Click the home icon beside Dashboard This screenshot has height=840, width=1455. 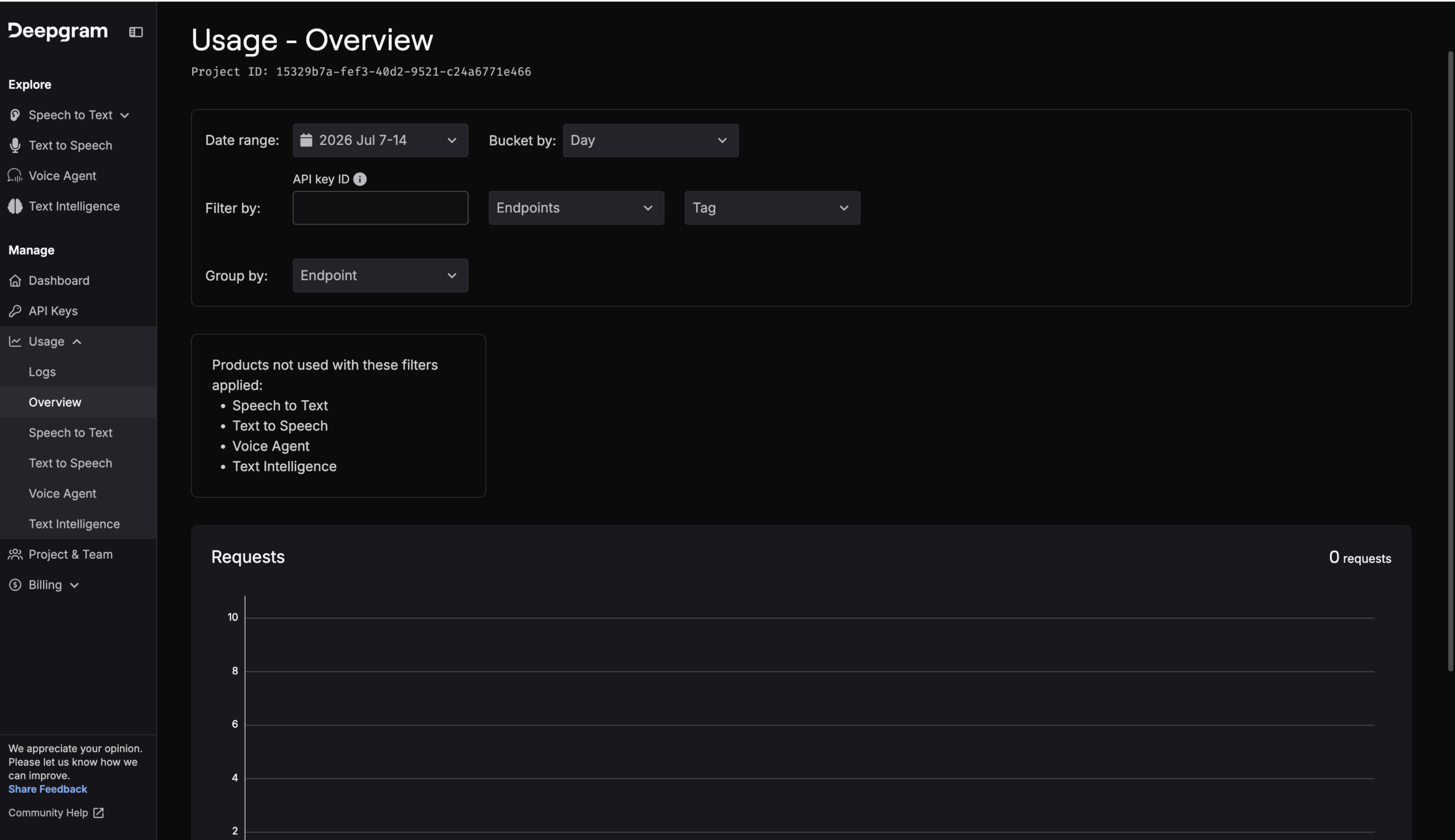[15, 280]
